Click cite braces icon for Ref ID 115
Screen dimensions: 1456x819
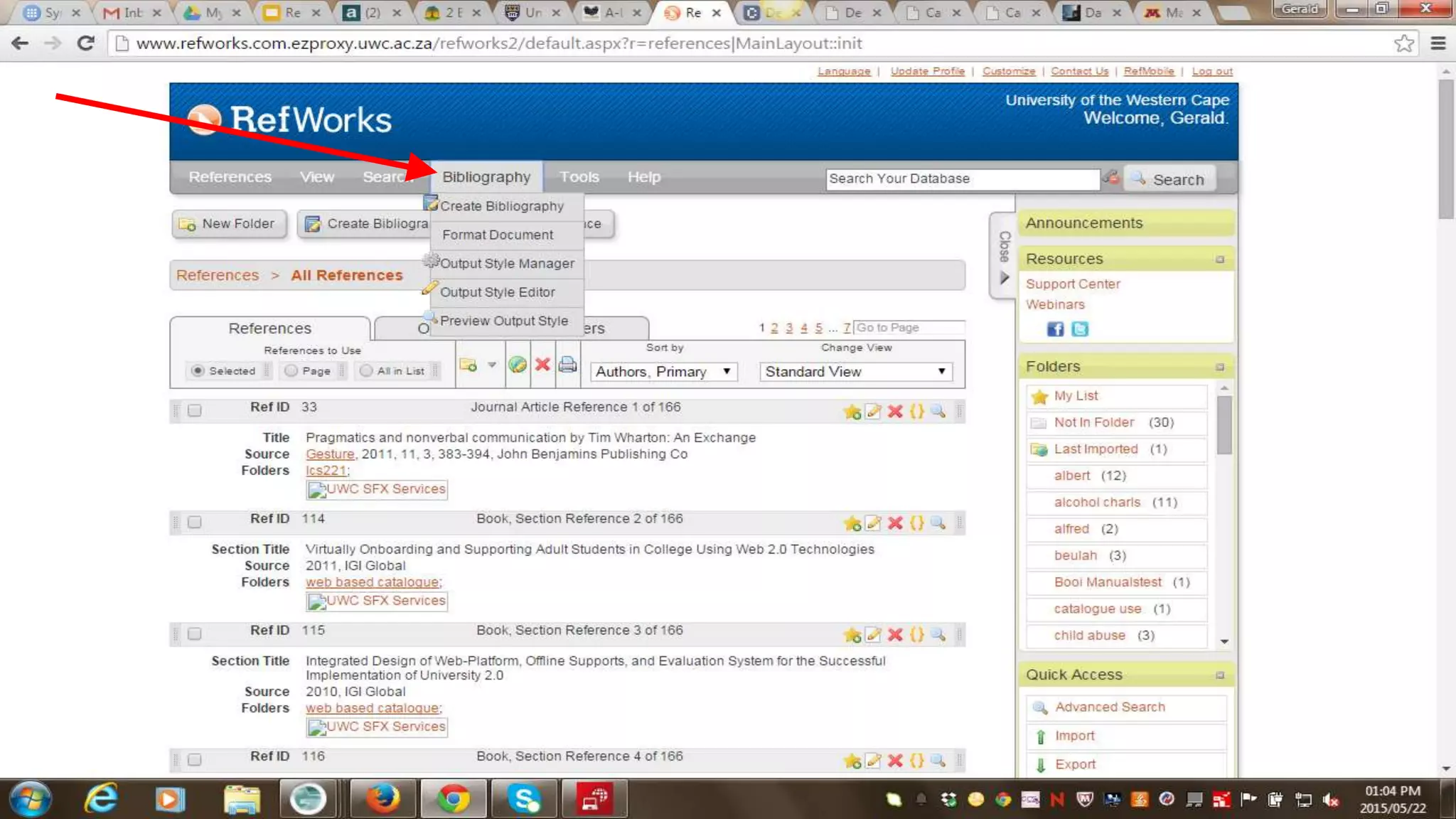tap(917, 635)
